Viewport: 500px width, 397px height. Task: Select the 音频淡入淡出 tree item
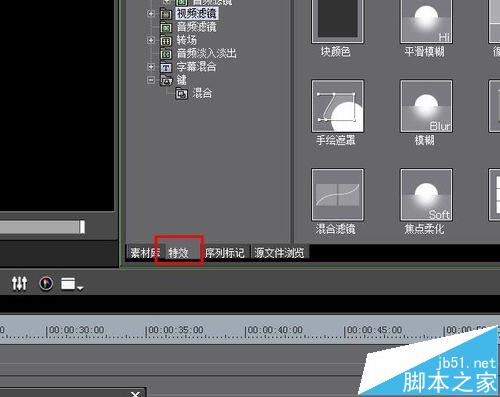click(x=206, y=53)
